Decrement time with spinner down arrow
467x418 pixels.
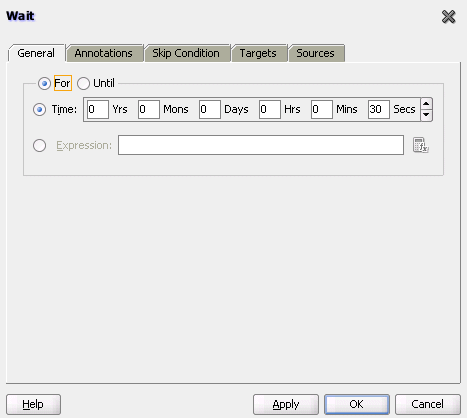click(426, 115)
